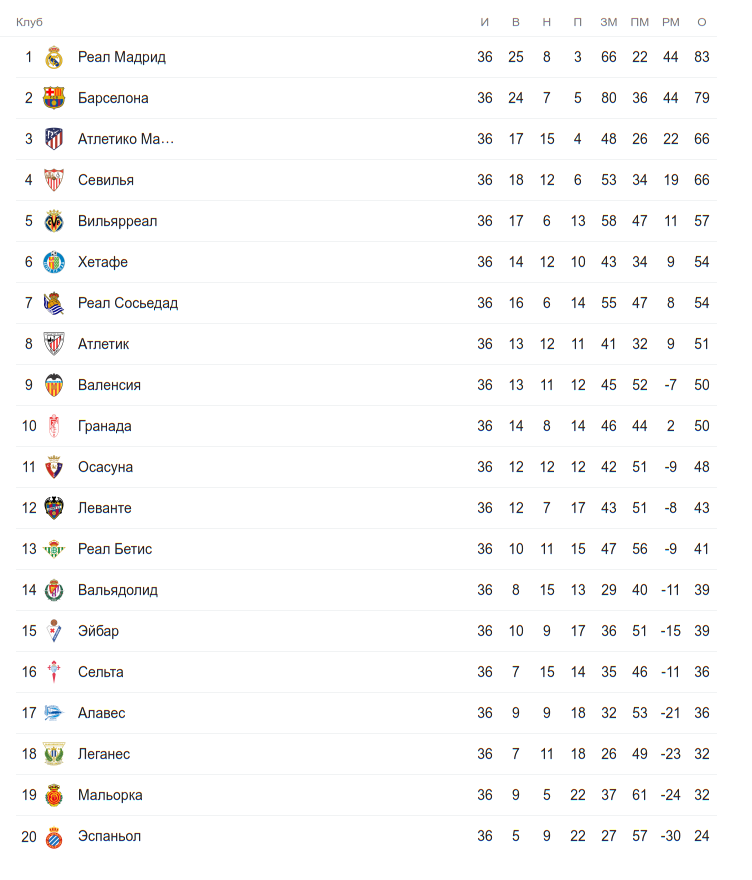Click the Villarreal yellow crest icon
752x880 pixels.
54,222
